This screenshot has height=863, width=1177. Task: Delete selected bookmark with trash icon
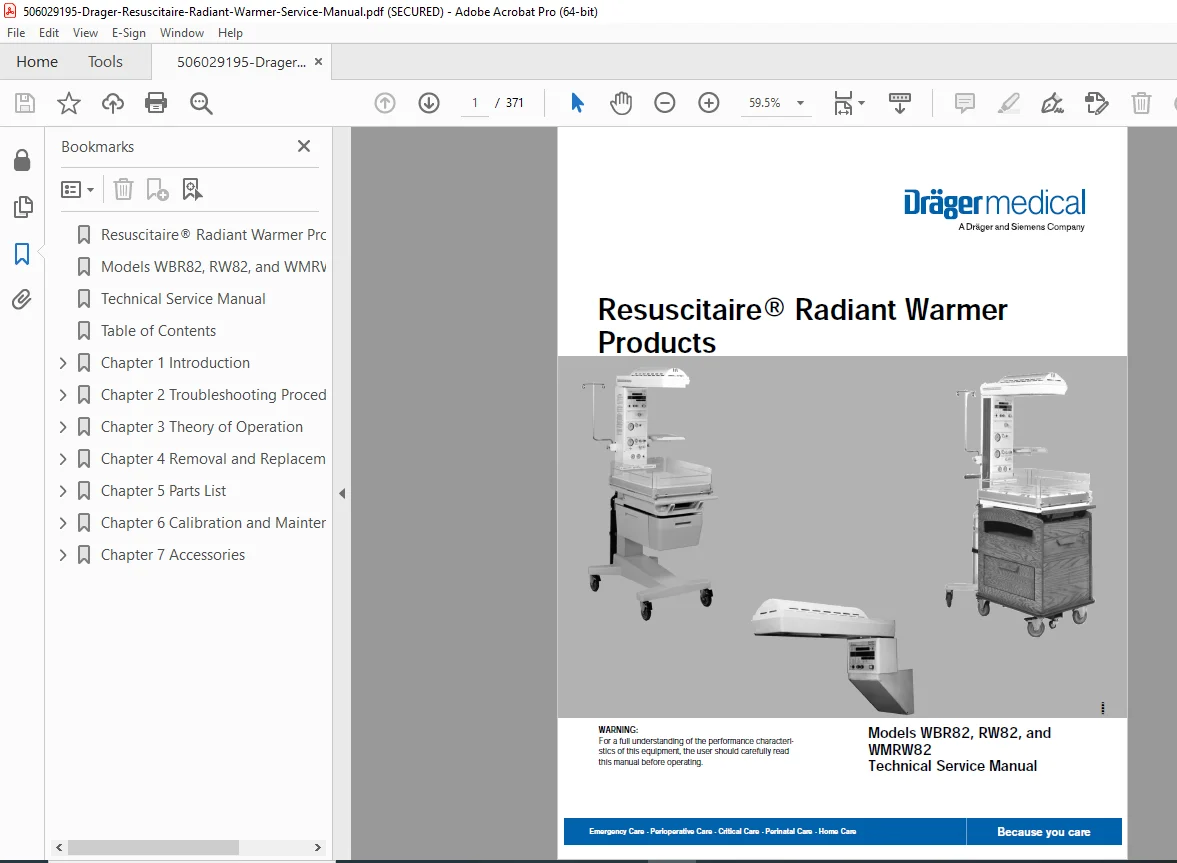pos(123,189)
